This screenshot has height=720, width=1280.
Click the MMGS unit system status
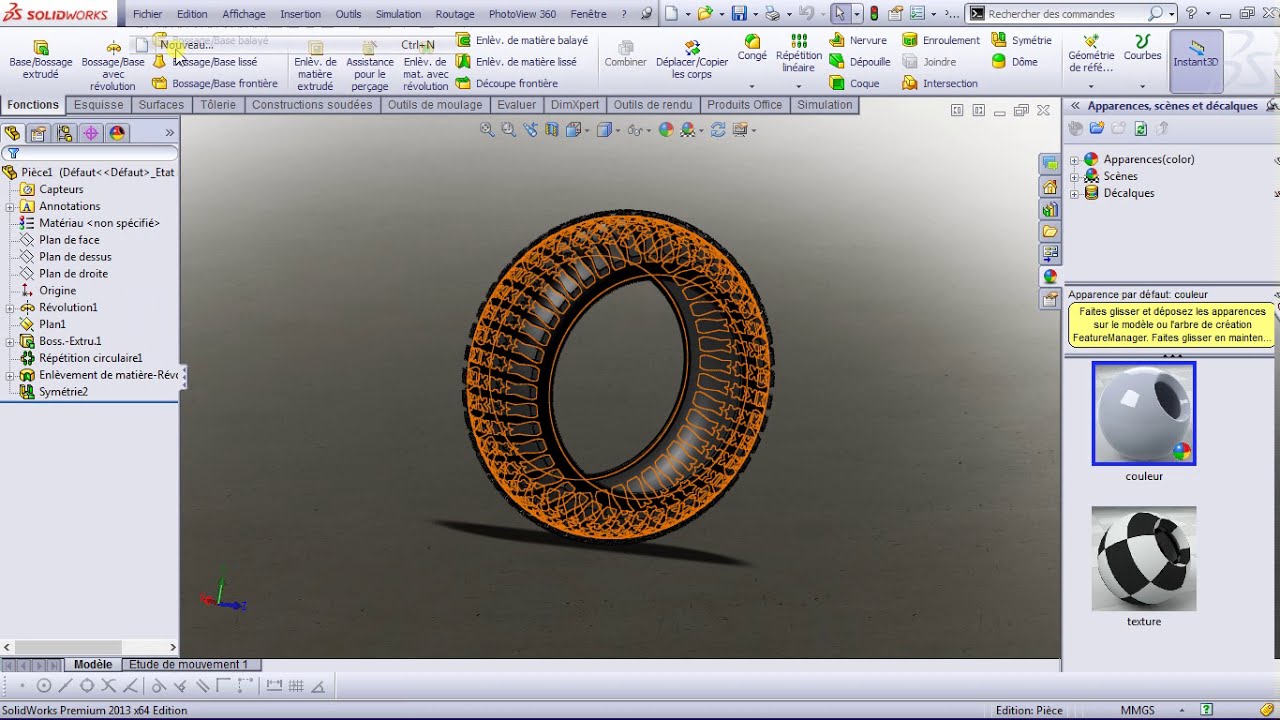[x=1137, y=710]
